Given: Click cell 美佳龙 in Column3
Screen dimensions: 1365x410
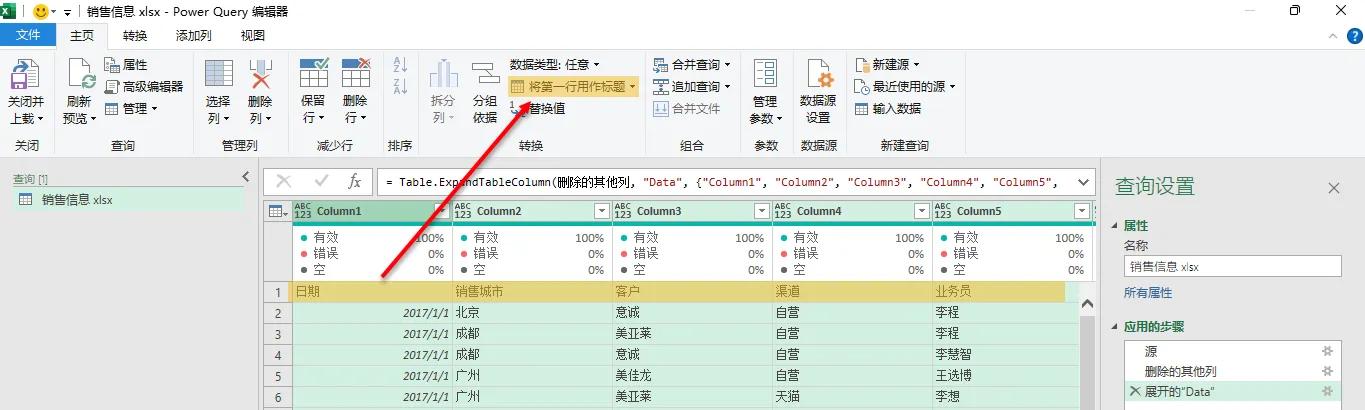Looking at the screenshot, I should coord(692,376).
